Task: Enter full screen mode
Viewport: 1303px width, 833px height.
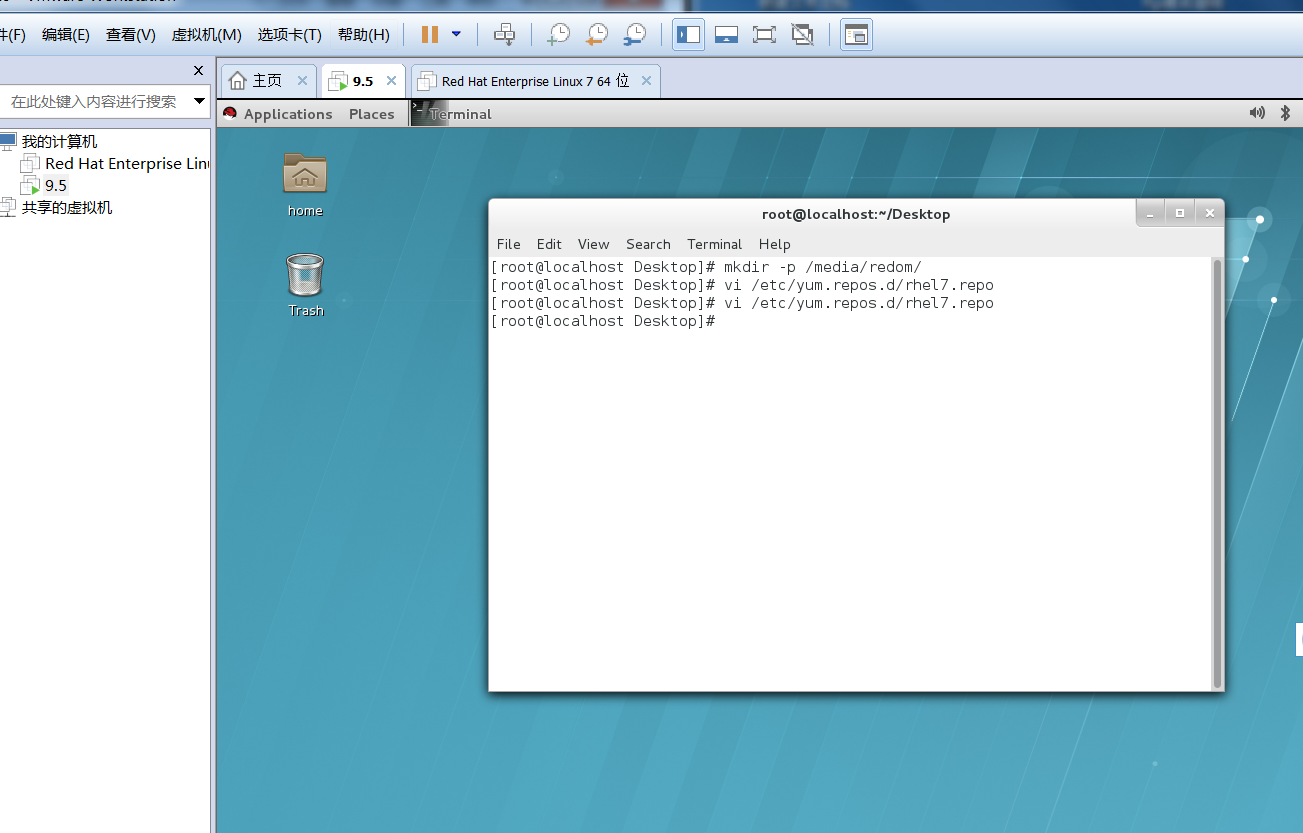Action: click(x=764, y=35)
